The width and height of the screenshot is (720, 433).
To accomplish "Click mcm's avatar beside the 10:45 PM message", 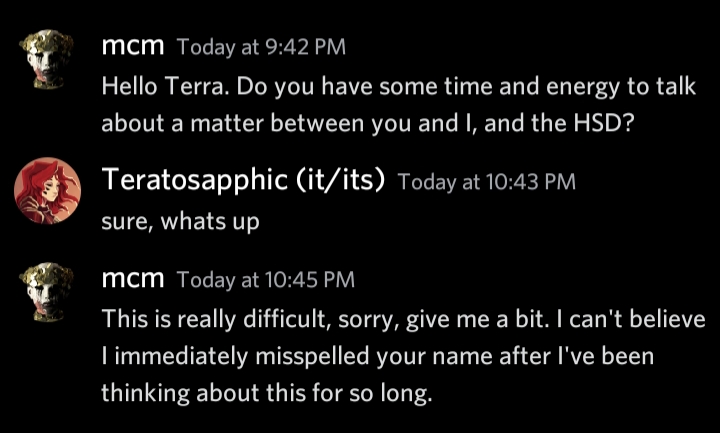I will [x=49, y=294].
